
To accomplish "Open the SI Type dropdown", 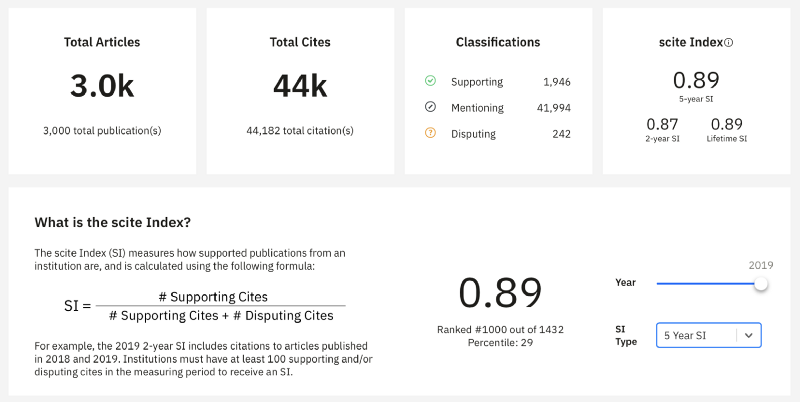I will coord(696,335).
